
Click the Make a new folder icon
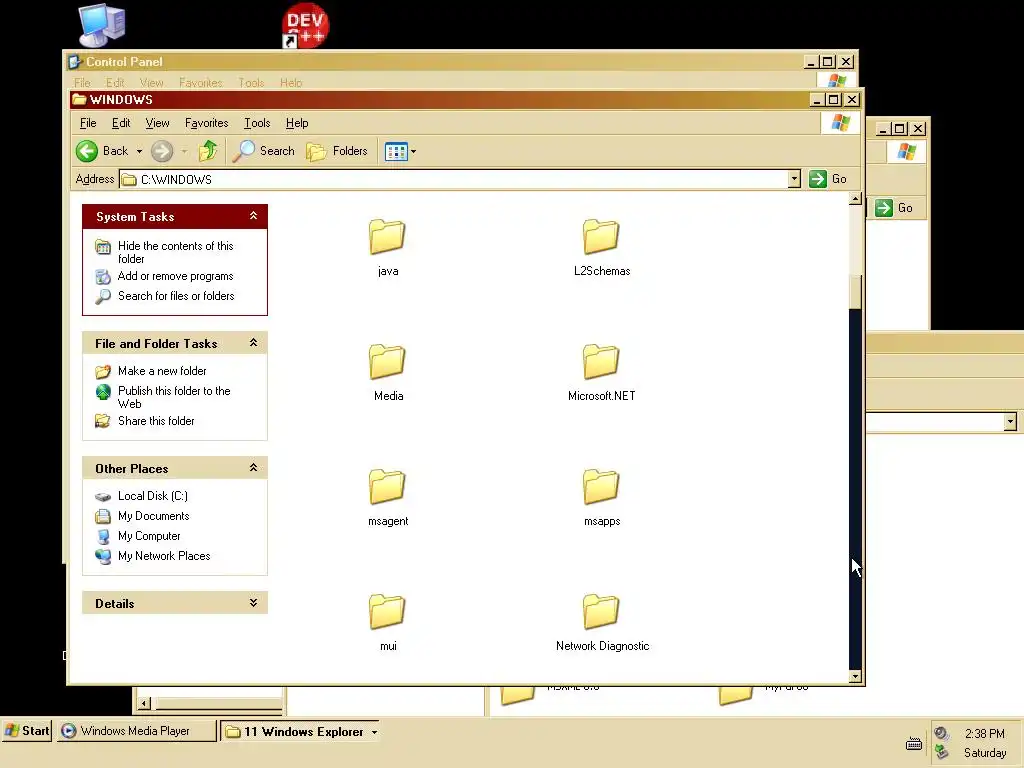(103, 371)
